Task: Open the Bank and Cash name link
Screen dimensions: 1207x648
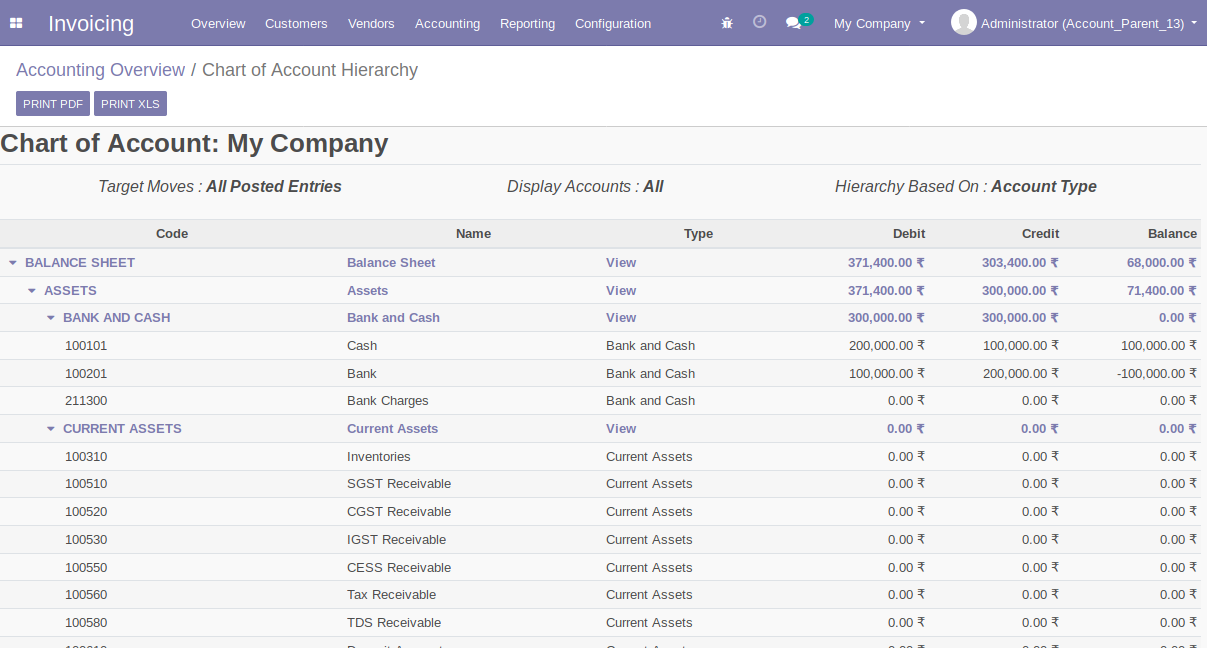Action: click(x=393, y=318)
